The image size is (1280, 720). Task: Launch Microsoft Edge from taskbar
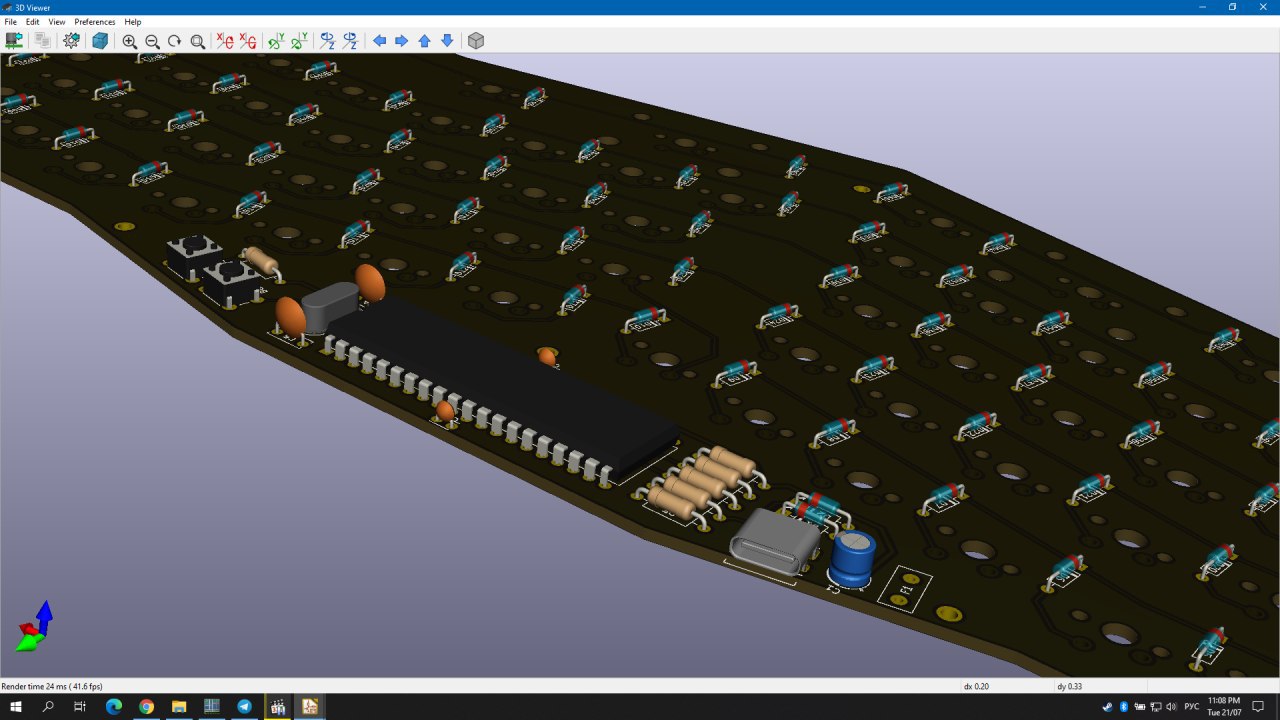coord(113,707)
